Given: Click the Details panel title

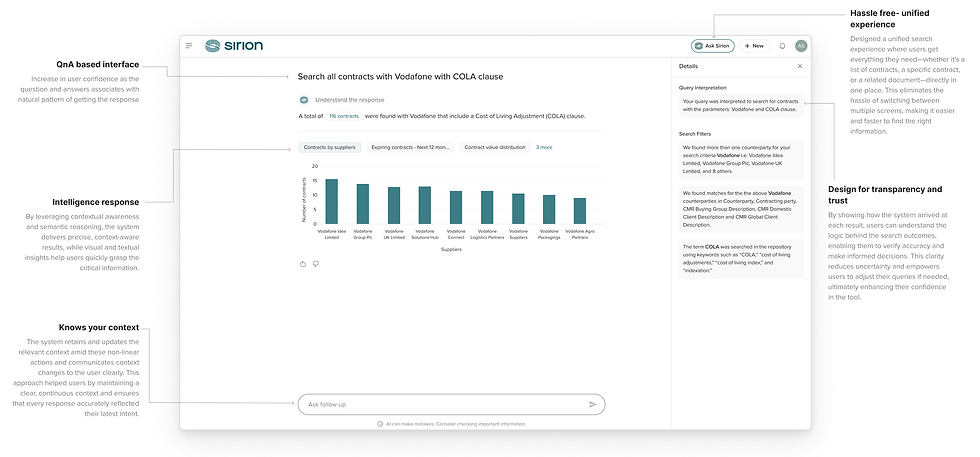Looking at the screenshot, I should point(688,66).
